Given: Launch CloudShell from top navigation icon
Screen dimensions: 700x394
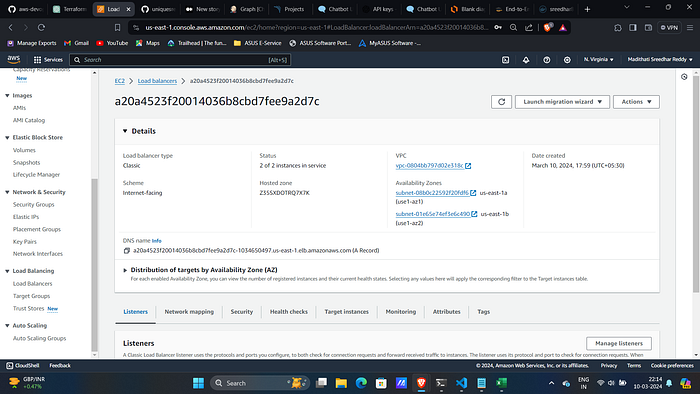Looking at the screenshot, I should (505, 59).
